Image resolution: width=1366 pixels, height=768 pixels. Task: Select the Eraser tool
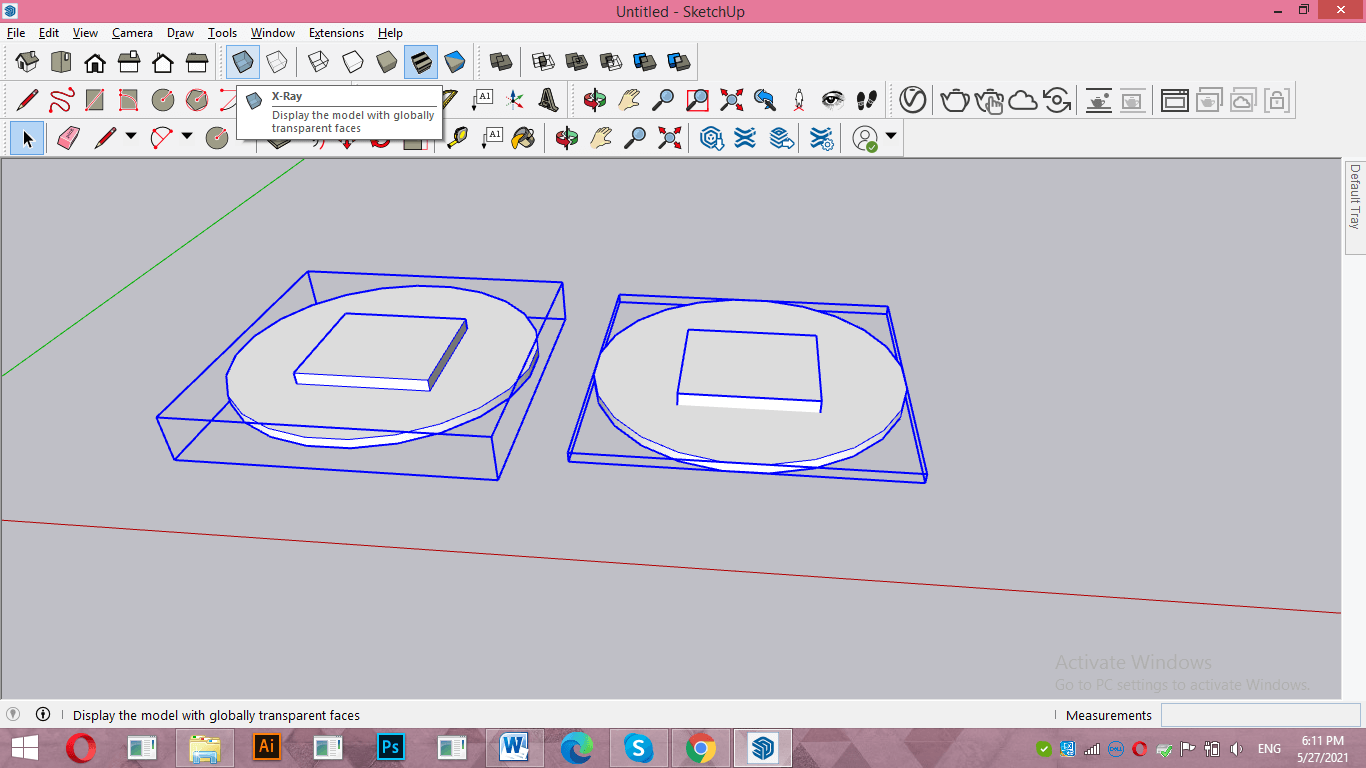(68, 138)
